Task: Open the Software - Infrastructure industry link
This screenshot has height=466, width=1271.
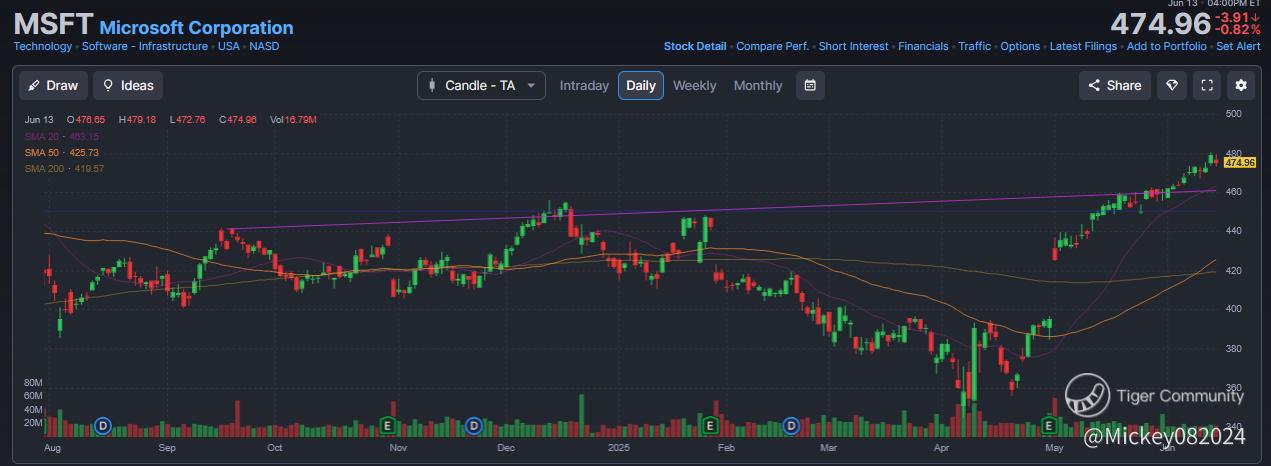Action: click(x=145, y=46)
